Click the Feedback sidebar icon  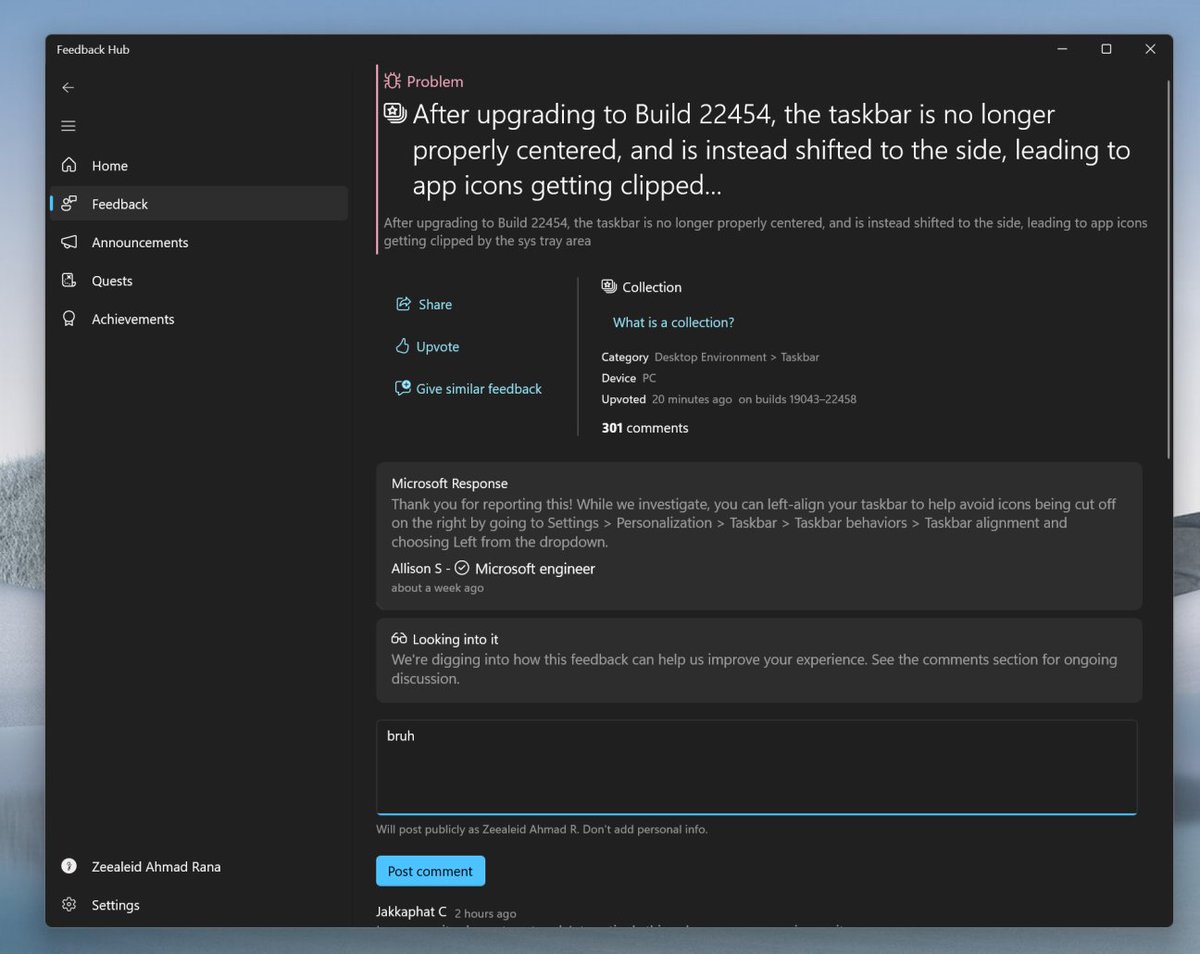click(x=69, y=204)
